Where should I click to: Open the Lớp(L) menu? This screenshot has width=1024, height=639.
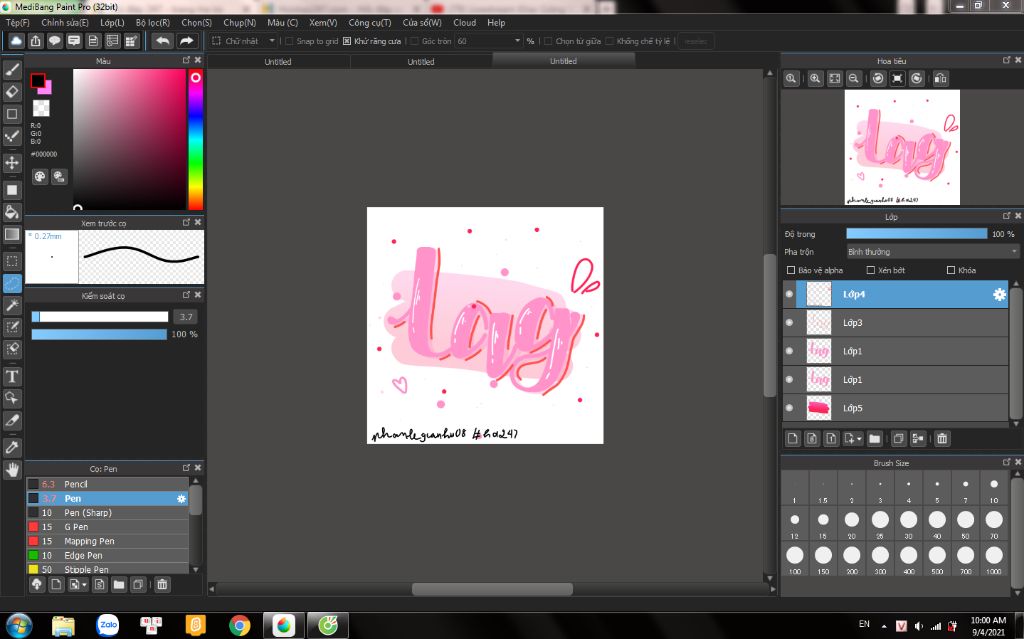pos(112,22)
